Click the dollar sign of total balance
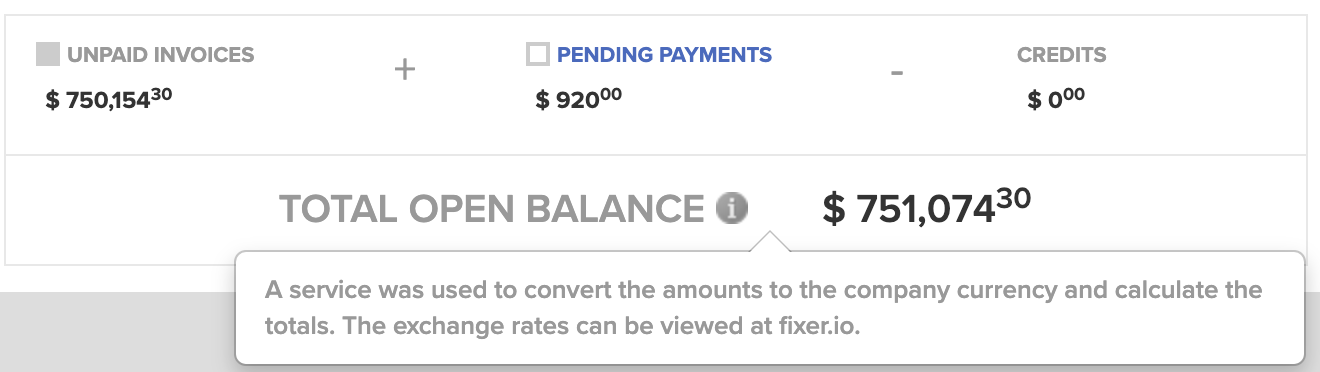Image resolution: width=1320 pixels, height=372 pixels. [x=835, y=208]
